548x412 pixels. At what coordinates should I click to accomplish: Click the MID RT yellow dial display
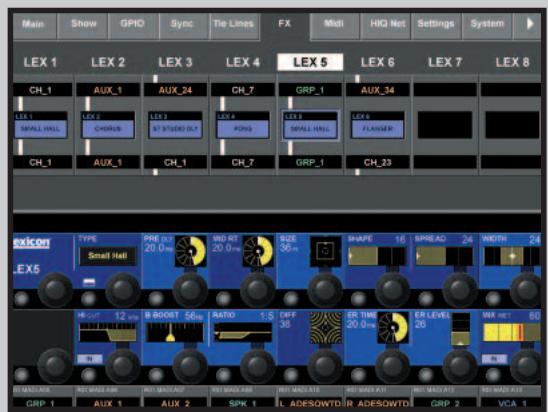(x=258, y=251)
